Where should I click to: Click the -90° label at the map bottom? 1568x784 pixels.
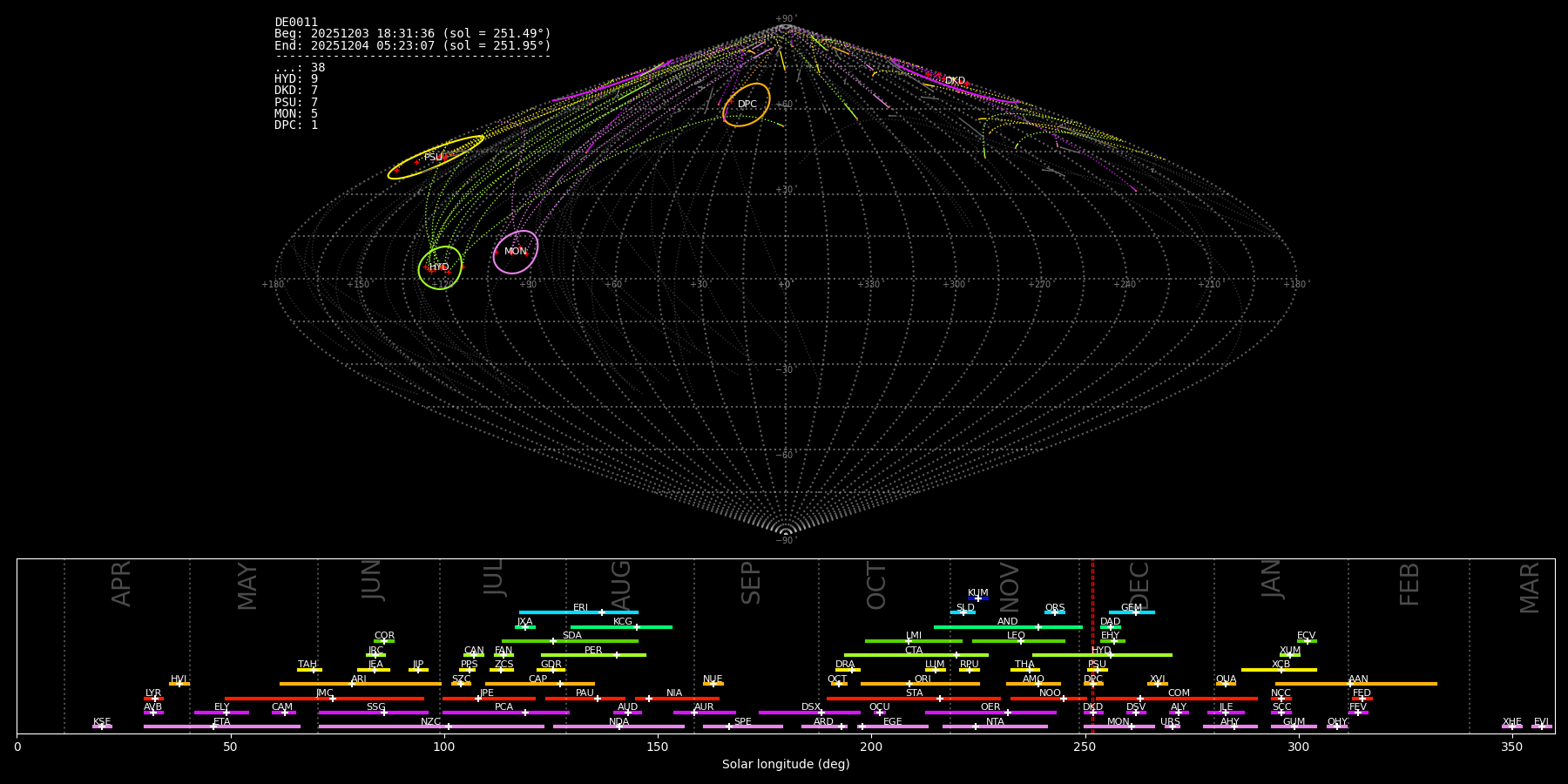(x=785, y=541)
